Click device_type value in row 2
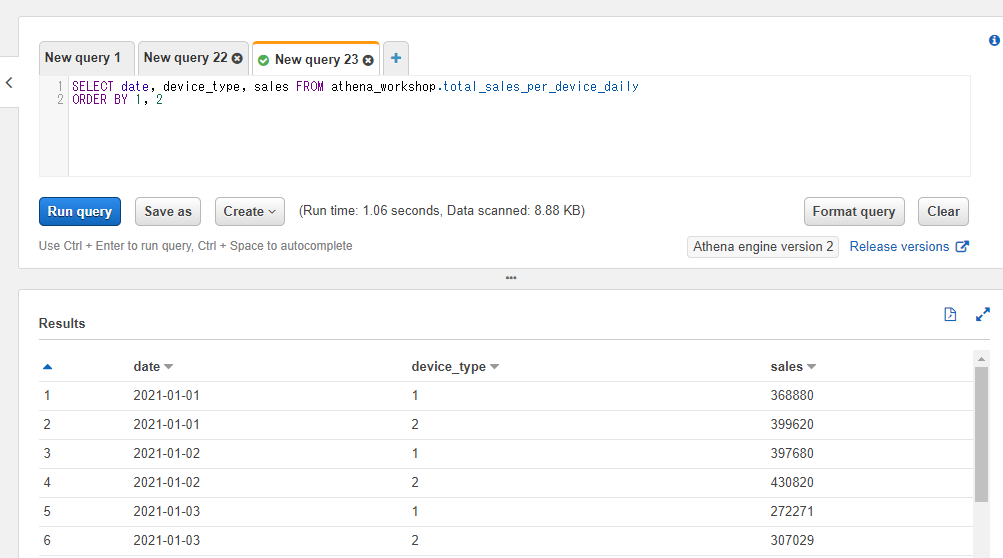1003x558 pixels. (415, 424)
